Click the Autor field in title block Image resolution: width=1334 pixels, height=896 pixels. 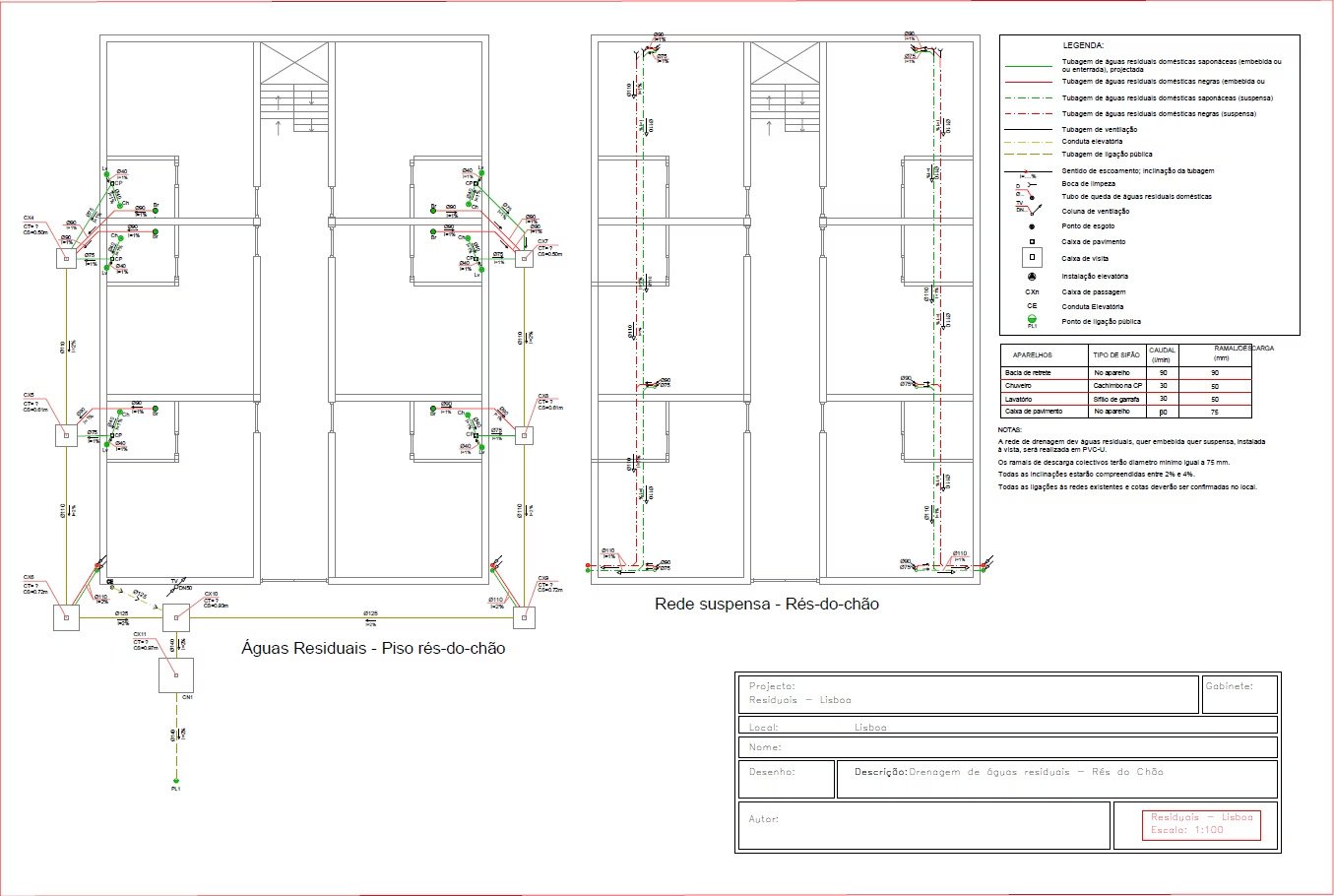click(x=924, y=825)
